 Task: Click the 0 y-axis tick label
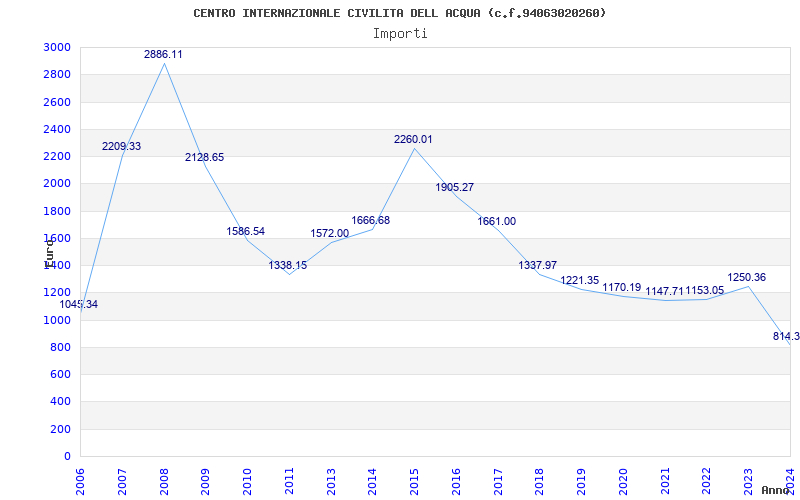click(x=68, y=457)
